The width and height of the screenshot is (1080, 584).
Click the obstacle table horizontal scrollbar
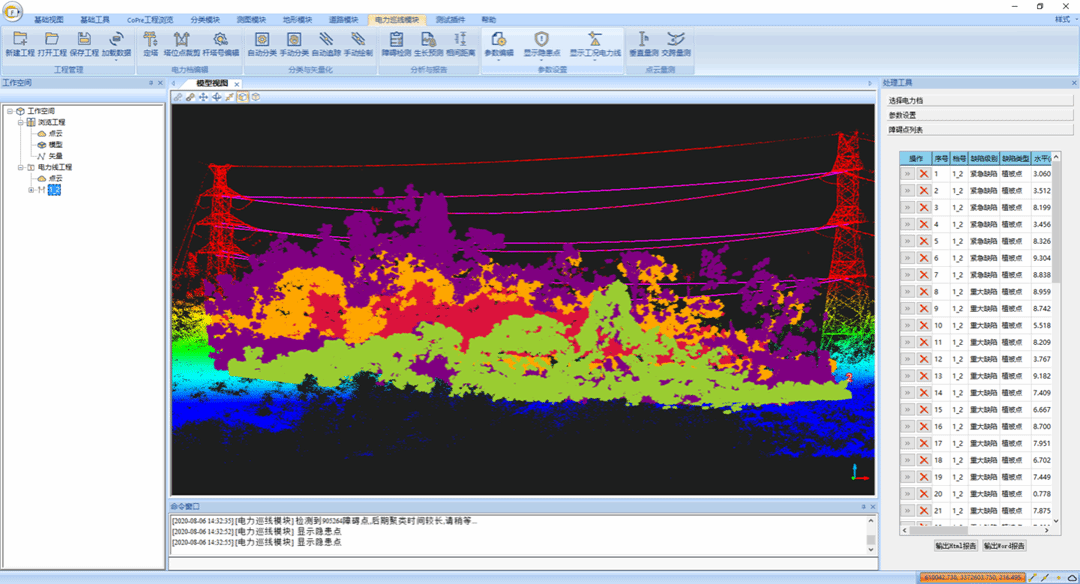[939, 530]
